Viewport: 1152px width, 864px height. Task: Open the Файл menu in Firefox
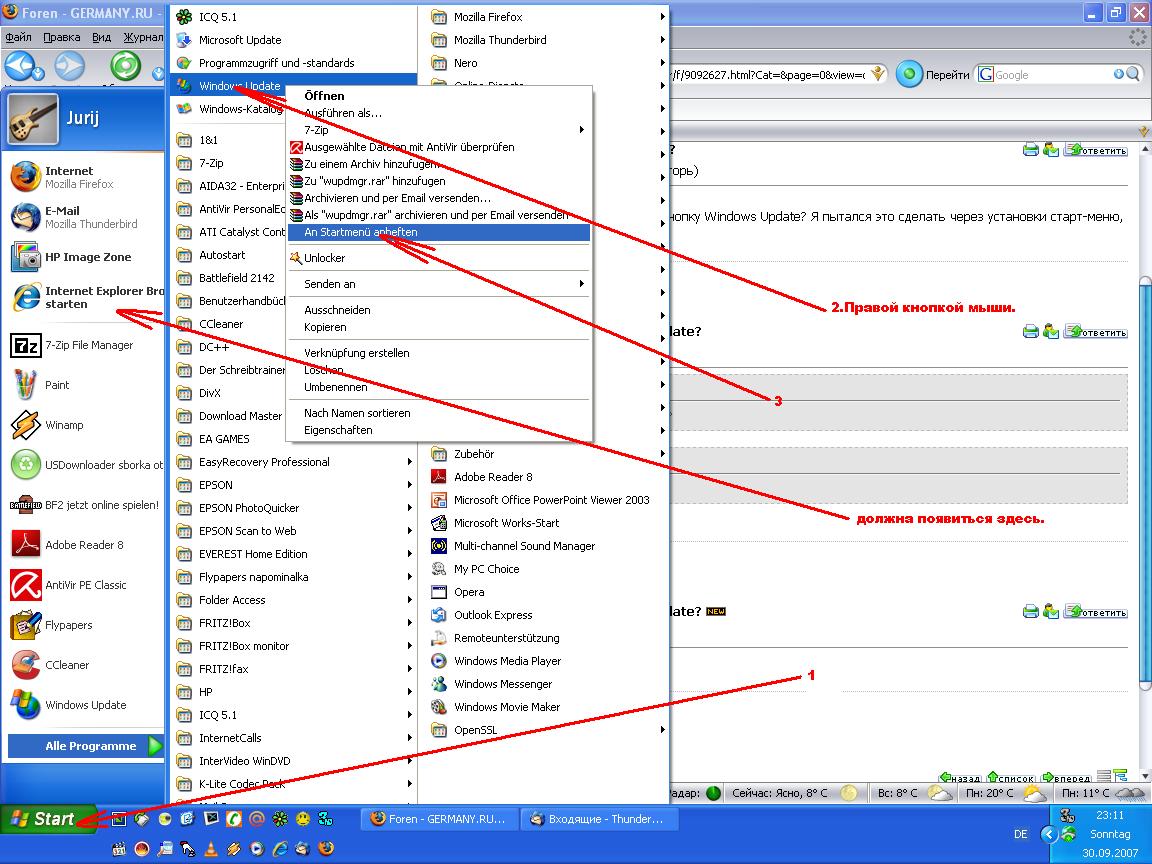(x=18, y=37)
